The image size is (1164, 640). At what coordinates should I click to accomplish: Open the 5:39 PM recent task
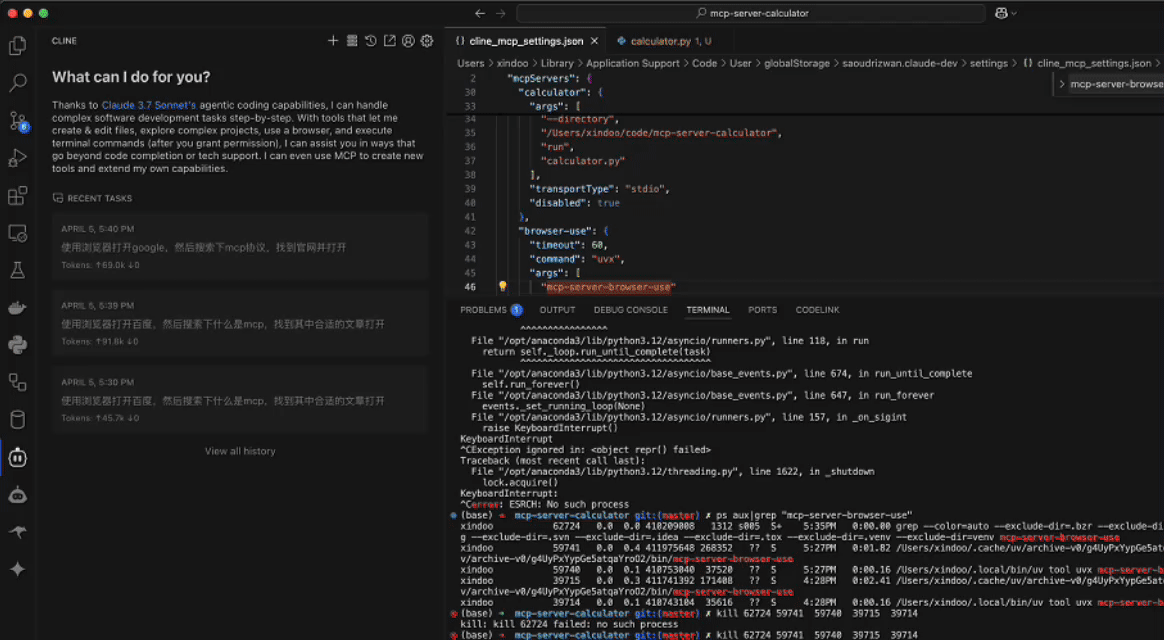pos(241,323)
